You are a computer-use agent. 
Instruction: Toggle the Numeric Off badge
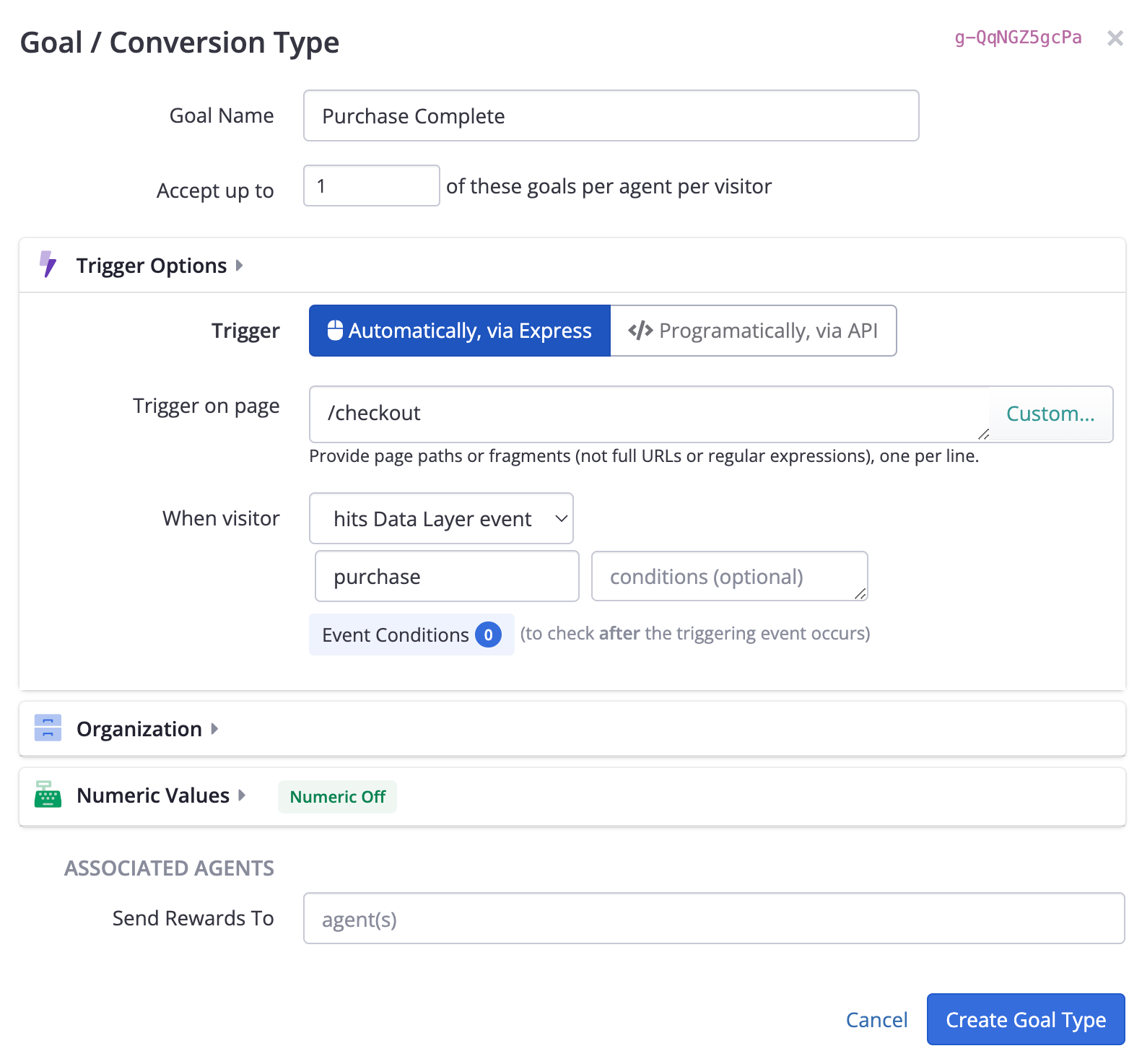click(337, 797)
